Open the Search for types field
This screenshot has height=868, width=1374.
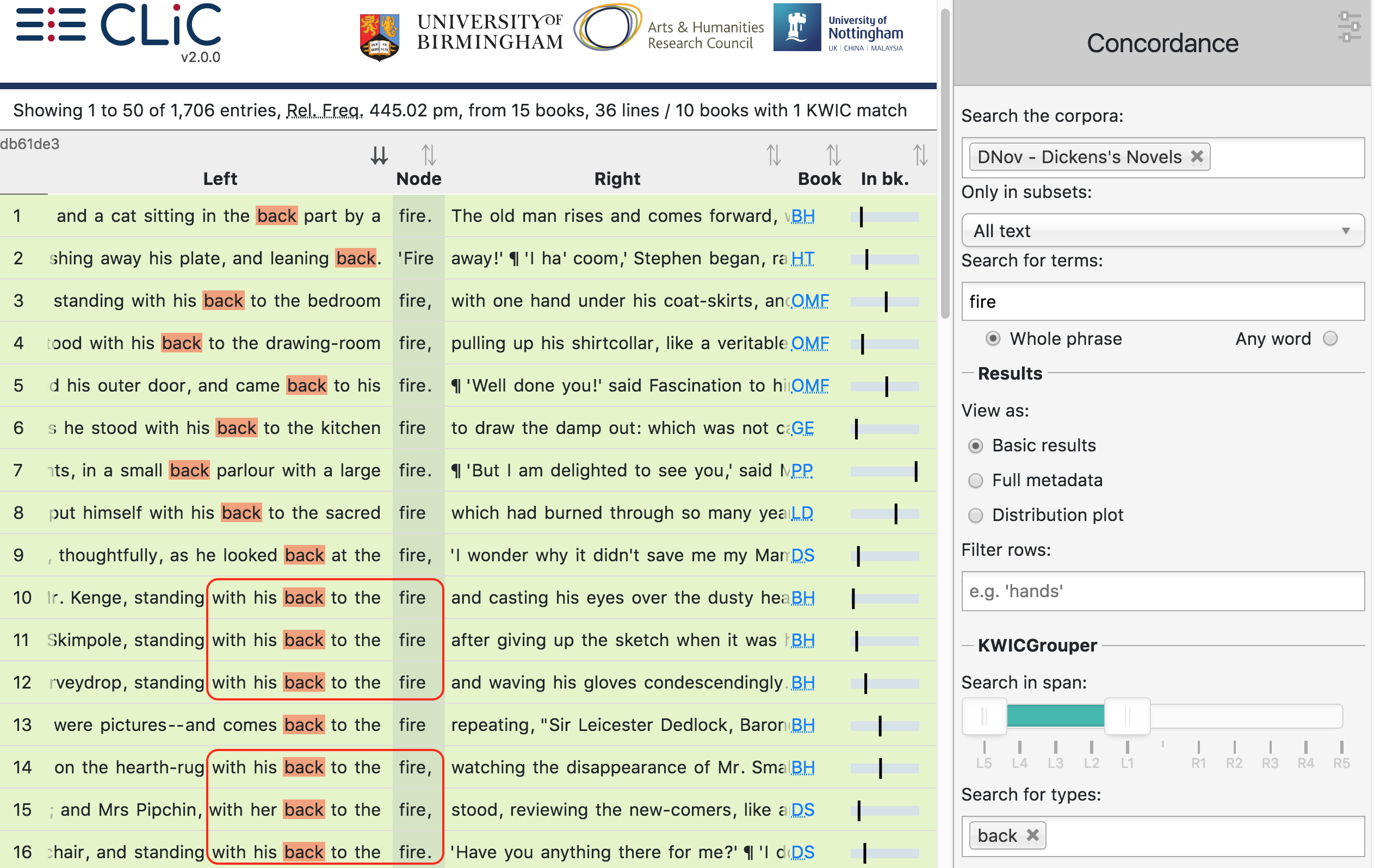1163,835
